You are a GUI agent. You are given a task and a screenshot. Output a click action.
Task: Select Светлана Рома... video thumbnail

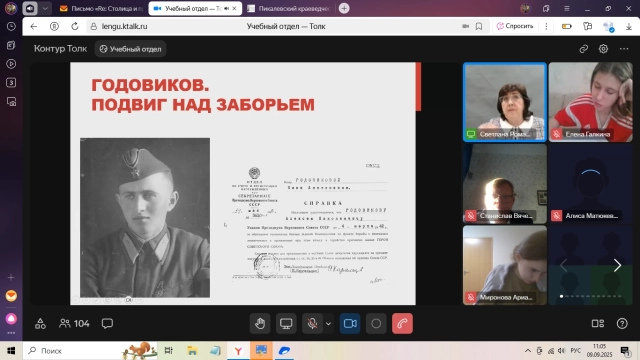(505, 102)
